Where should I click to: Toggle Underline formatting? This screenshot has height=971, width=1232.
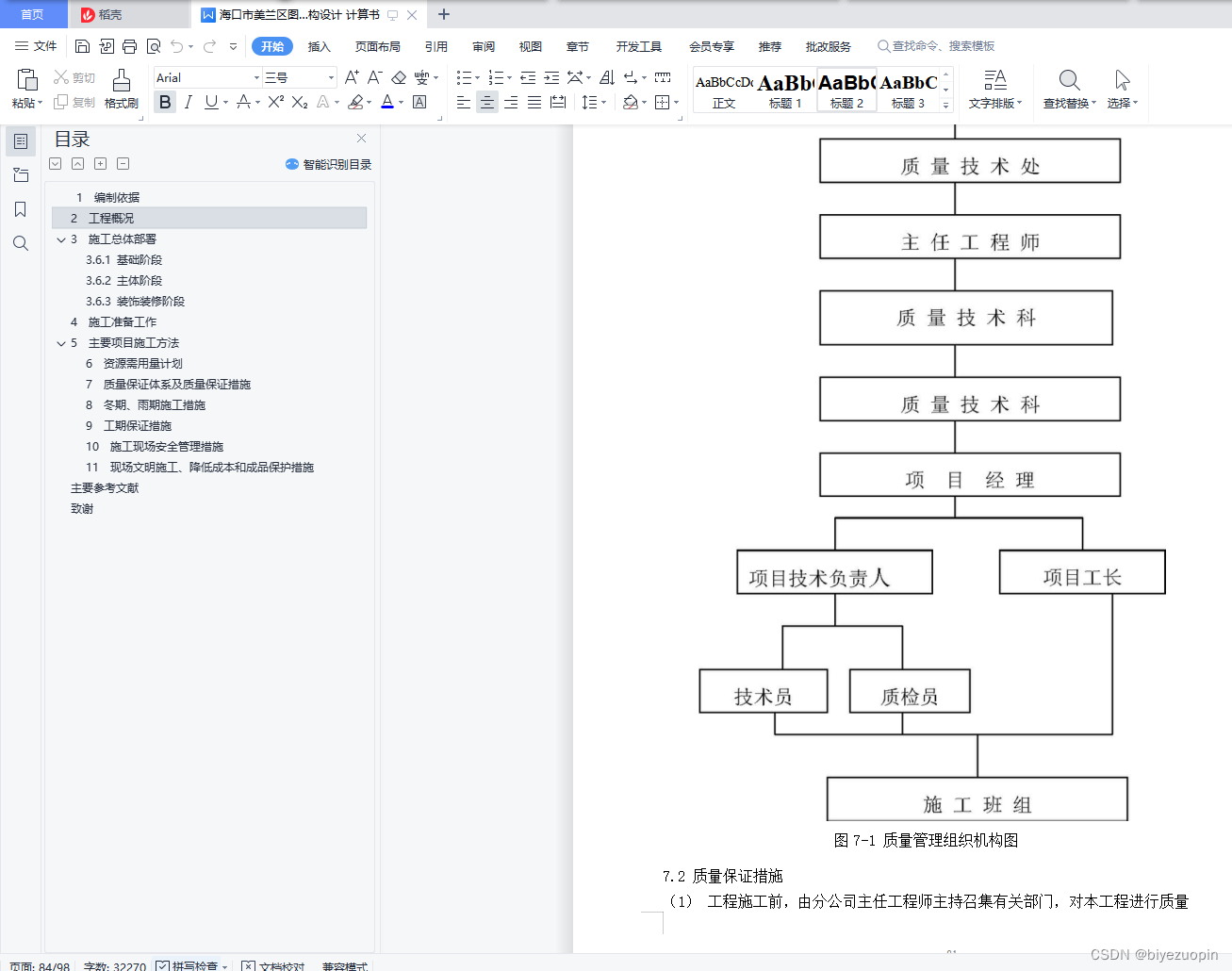point(211,102)
